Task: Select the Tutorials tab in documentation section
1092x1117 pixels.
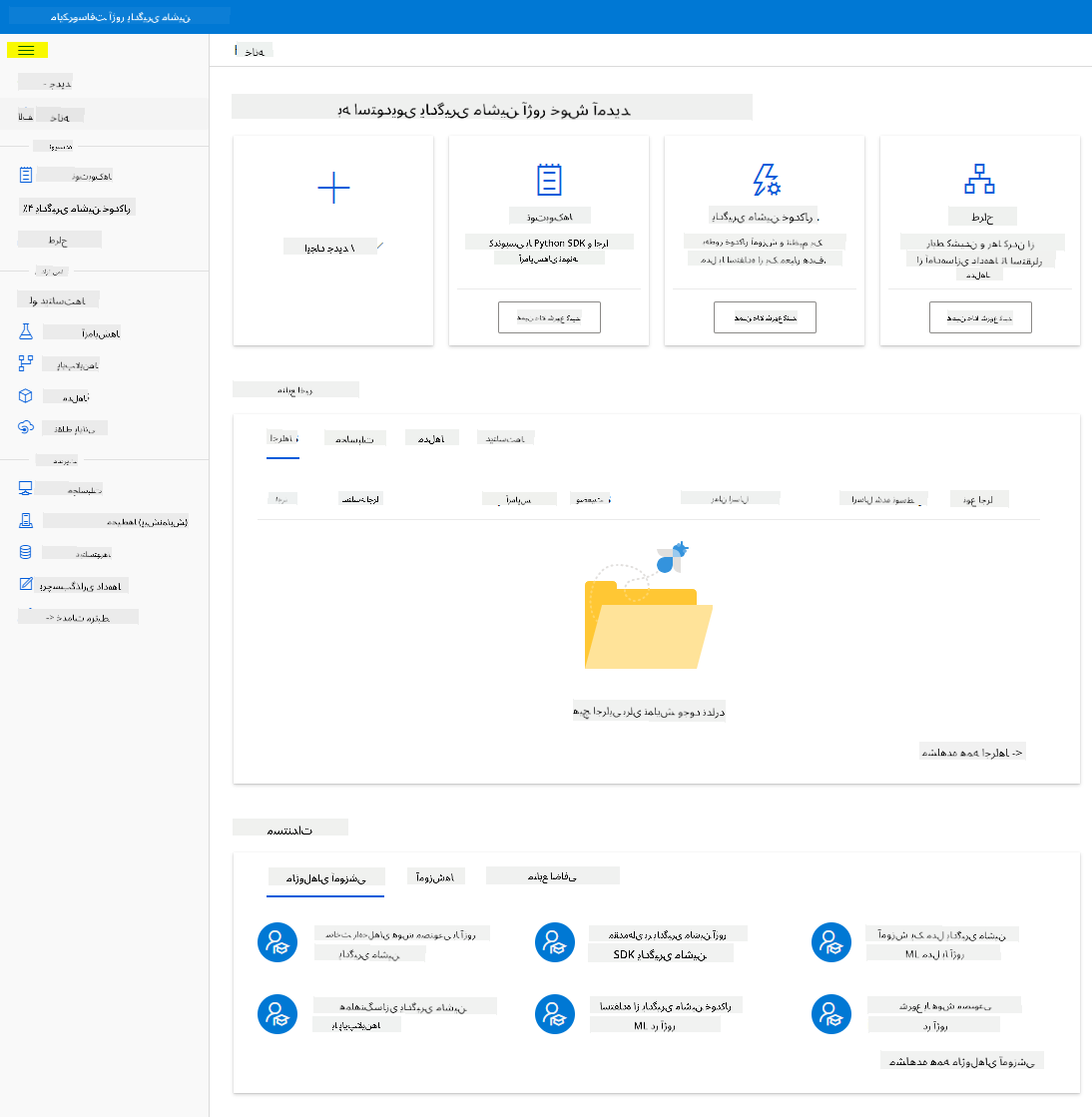Action: coord(325,878)
